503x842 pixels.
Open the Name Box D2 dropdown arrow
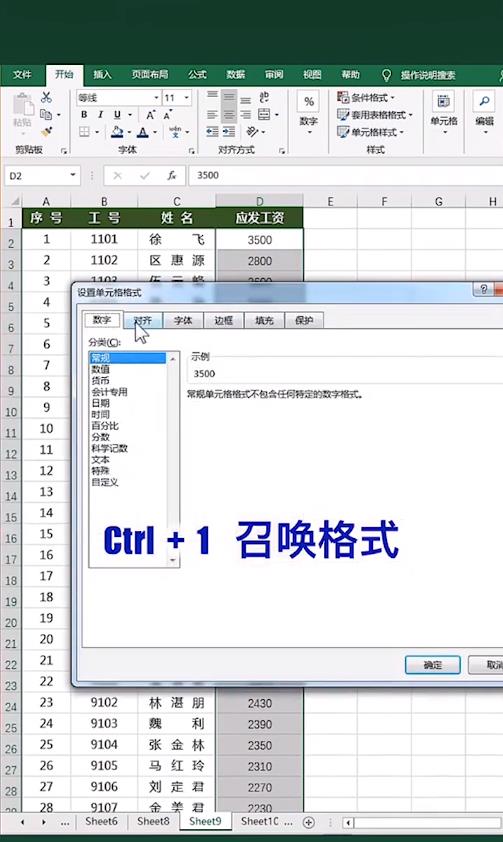pyautogui.click(x=72, y=176)
